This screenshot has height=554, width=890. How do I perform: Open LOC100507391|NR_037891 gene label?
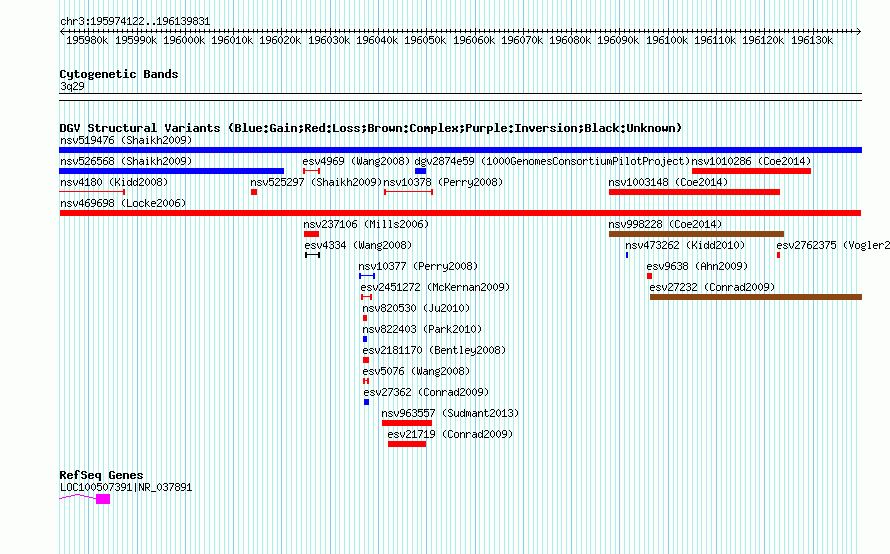click(x=126, y=488)
